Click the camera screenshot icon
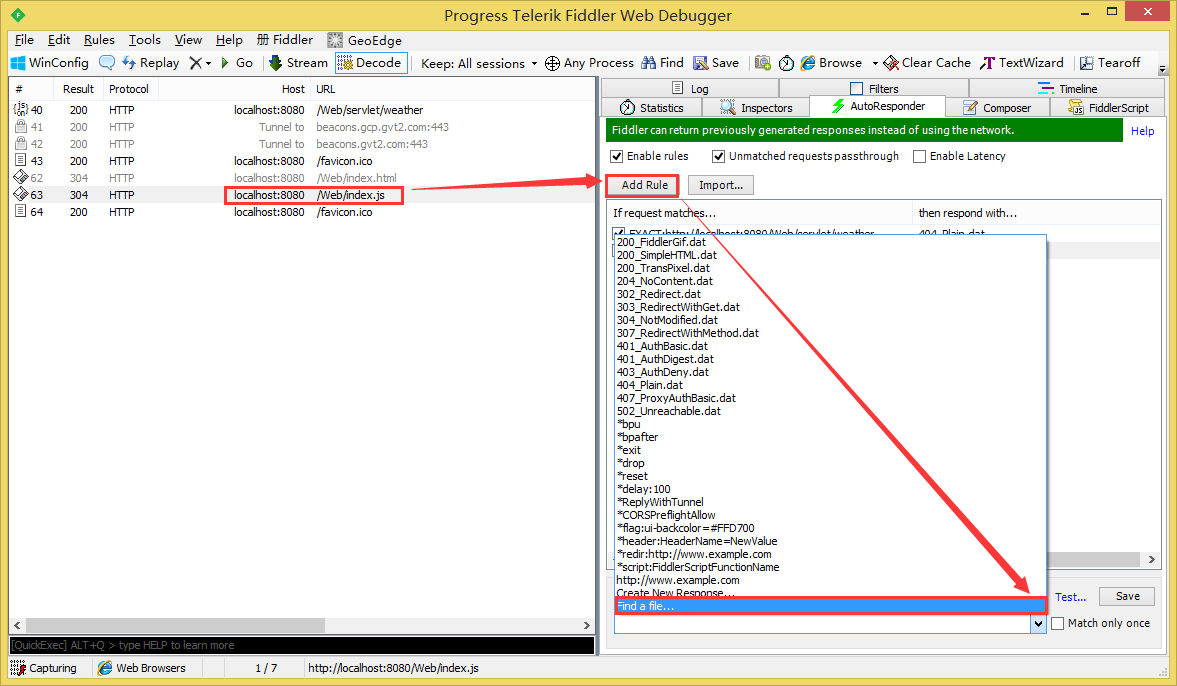The image size is (1177, 686). coord(763,63)
